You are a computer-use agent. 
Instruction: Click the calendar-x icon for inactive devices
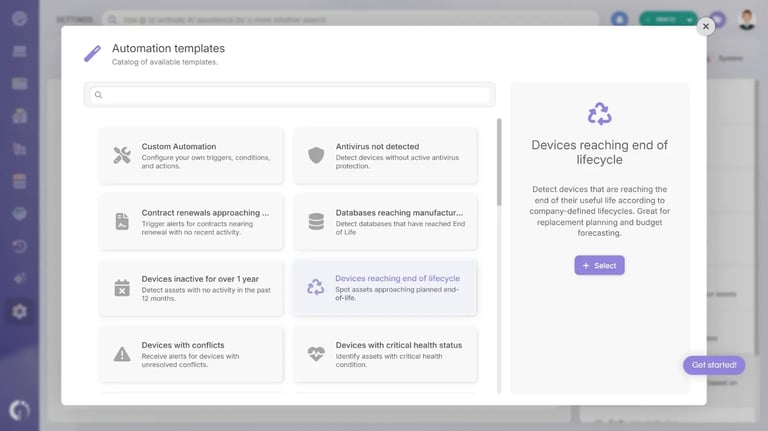[122, 287]
